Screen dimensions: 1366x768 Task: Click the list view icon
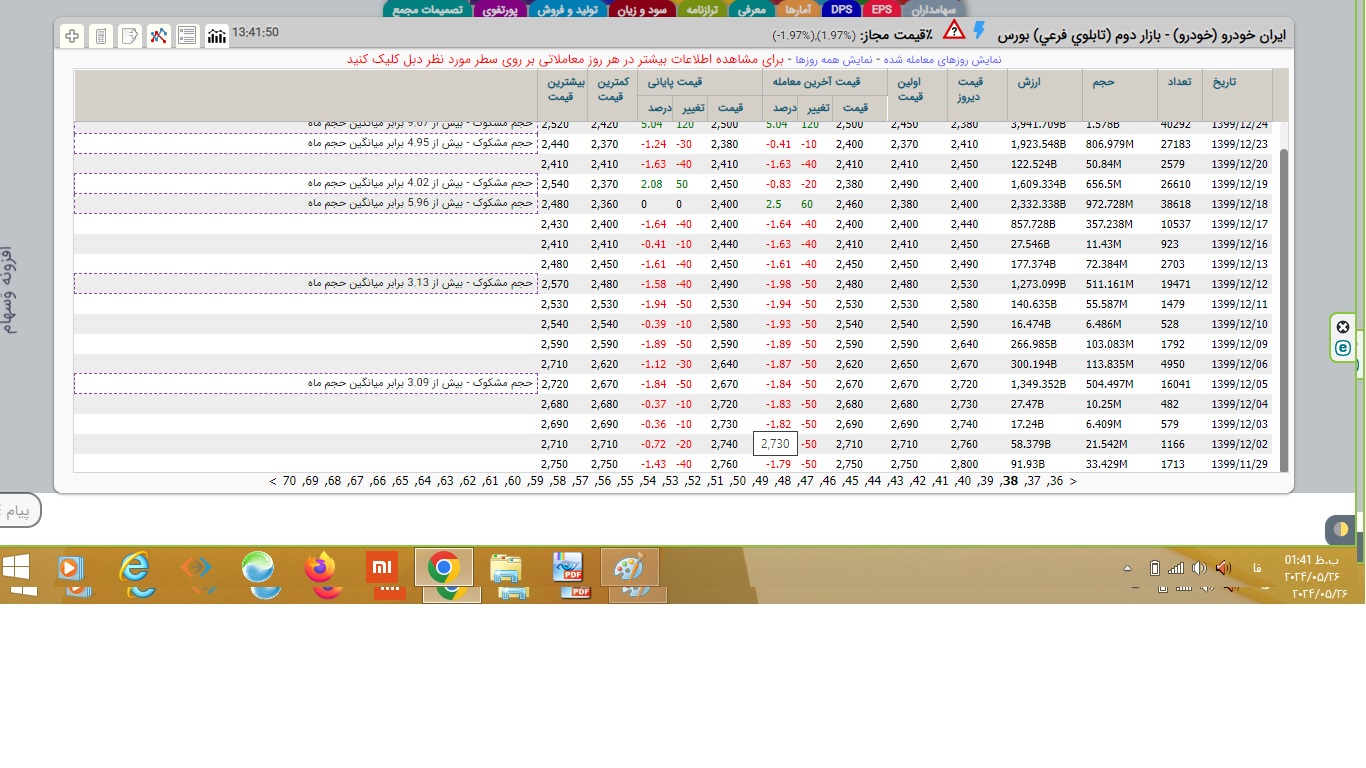188,36
